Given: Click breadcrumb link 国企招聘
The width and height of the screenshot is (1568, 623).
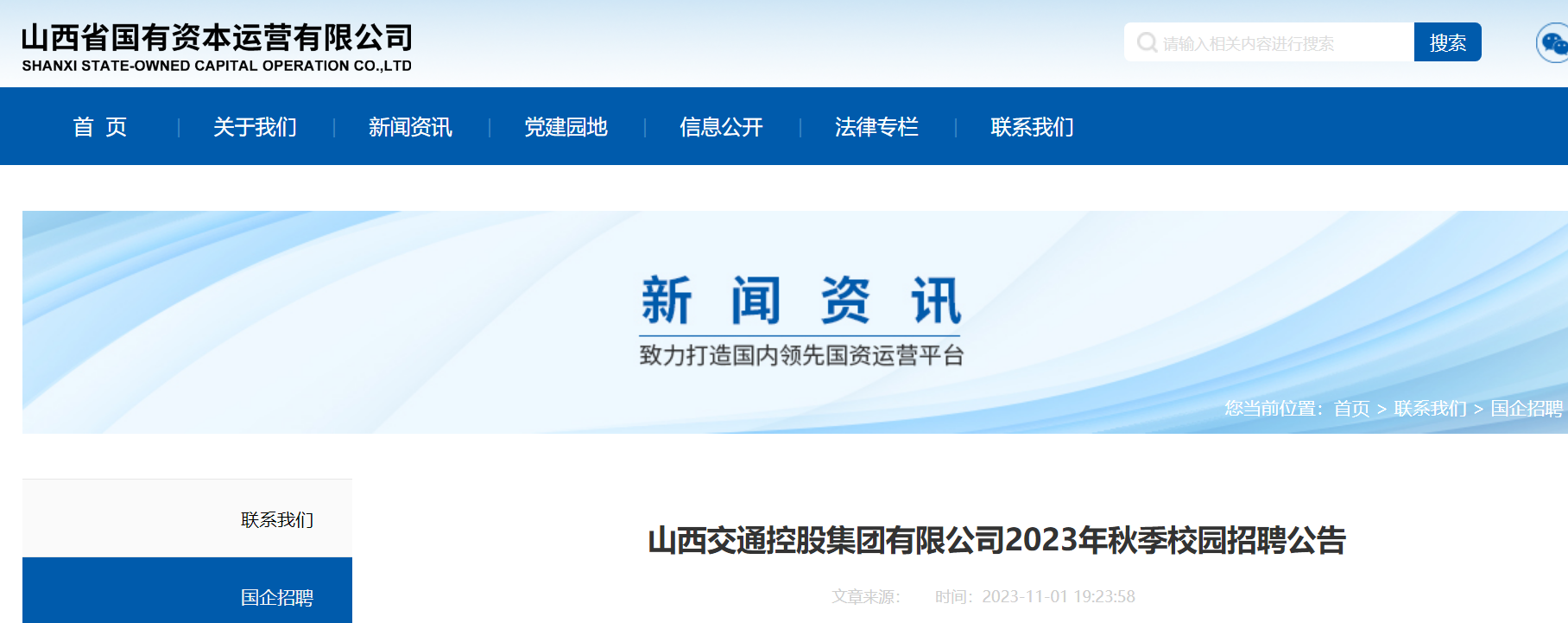Looking at the screenshot, I should pyautogui.click(x=1527, y=408).
